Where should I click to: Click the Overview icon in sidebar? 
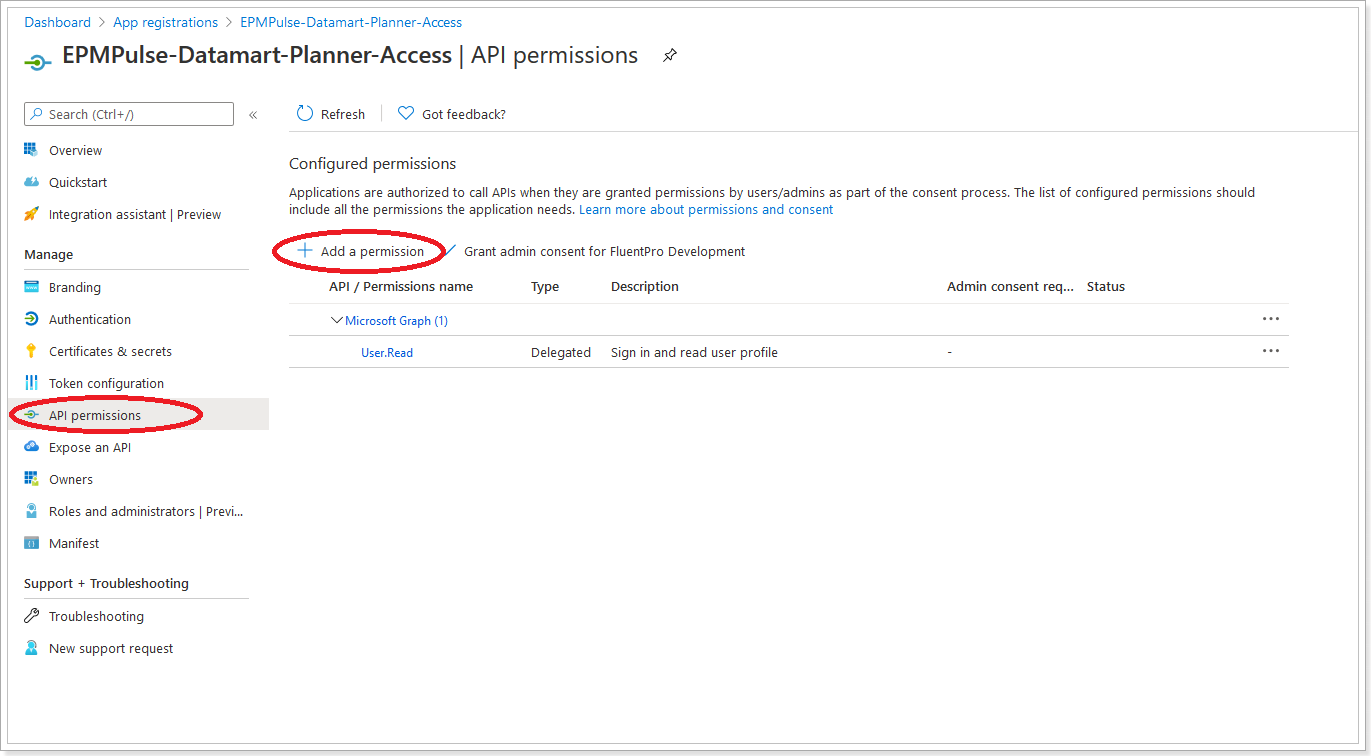coord(31,150)
